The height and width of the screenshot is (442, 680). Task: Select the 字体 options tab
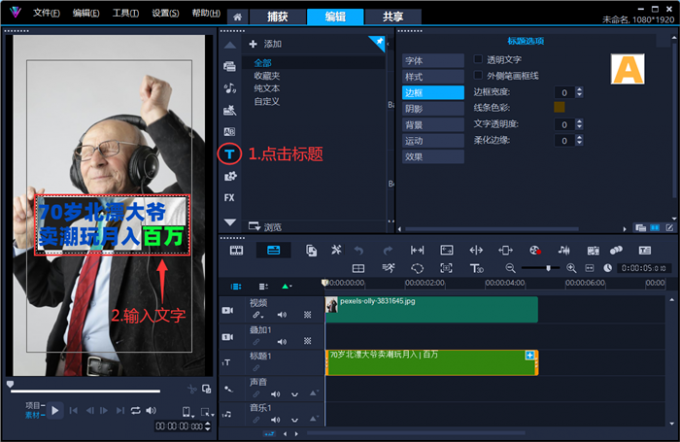coord(433,61)
